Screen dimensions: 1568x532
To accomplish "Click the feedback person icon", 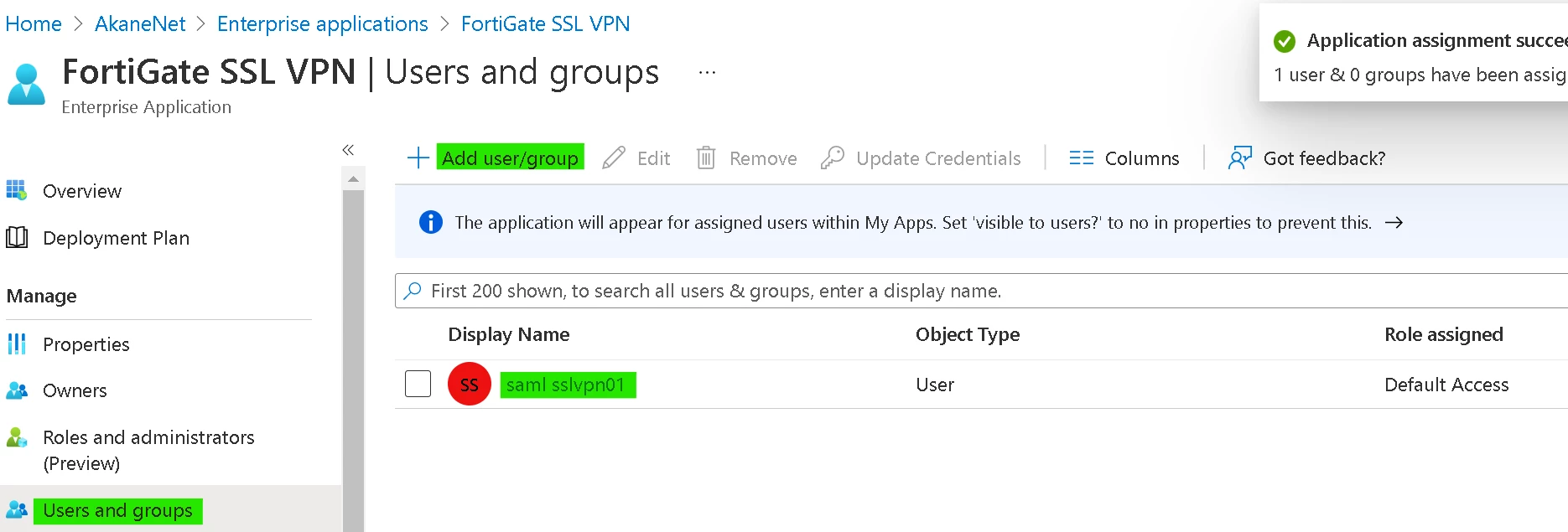I will (1239, 158).
